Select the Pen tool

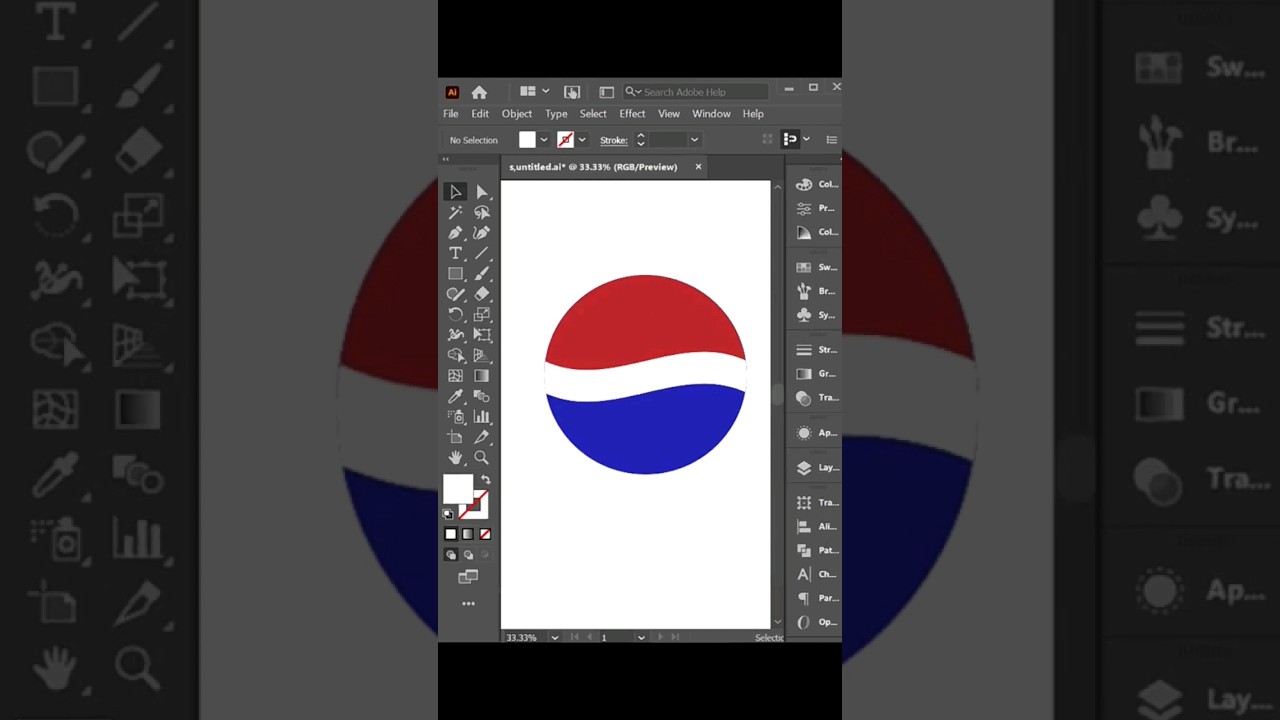tap(455, 232)
